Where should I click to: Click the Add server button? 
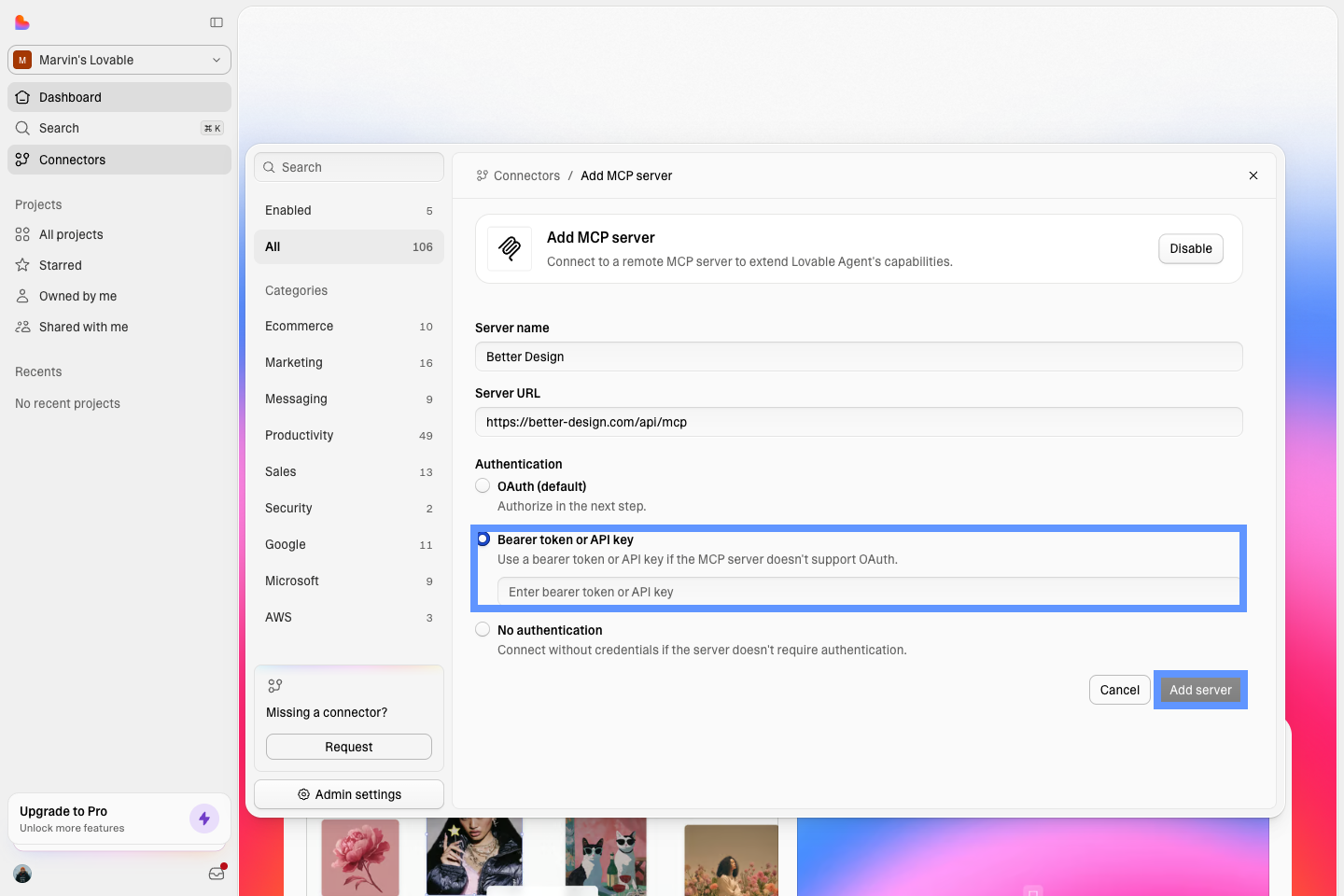coord(1201,690)
